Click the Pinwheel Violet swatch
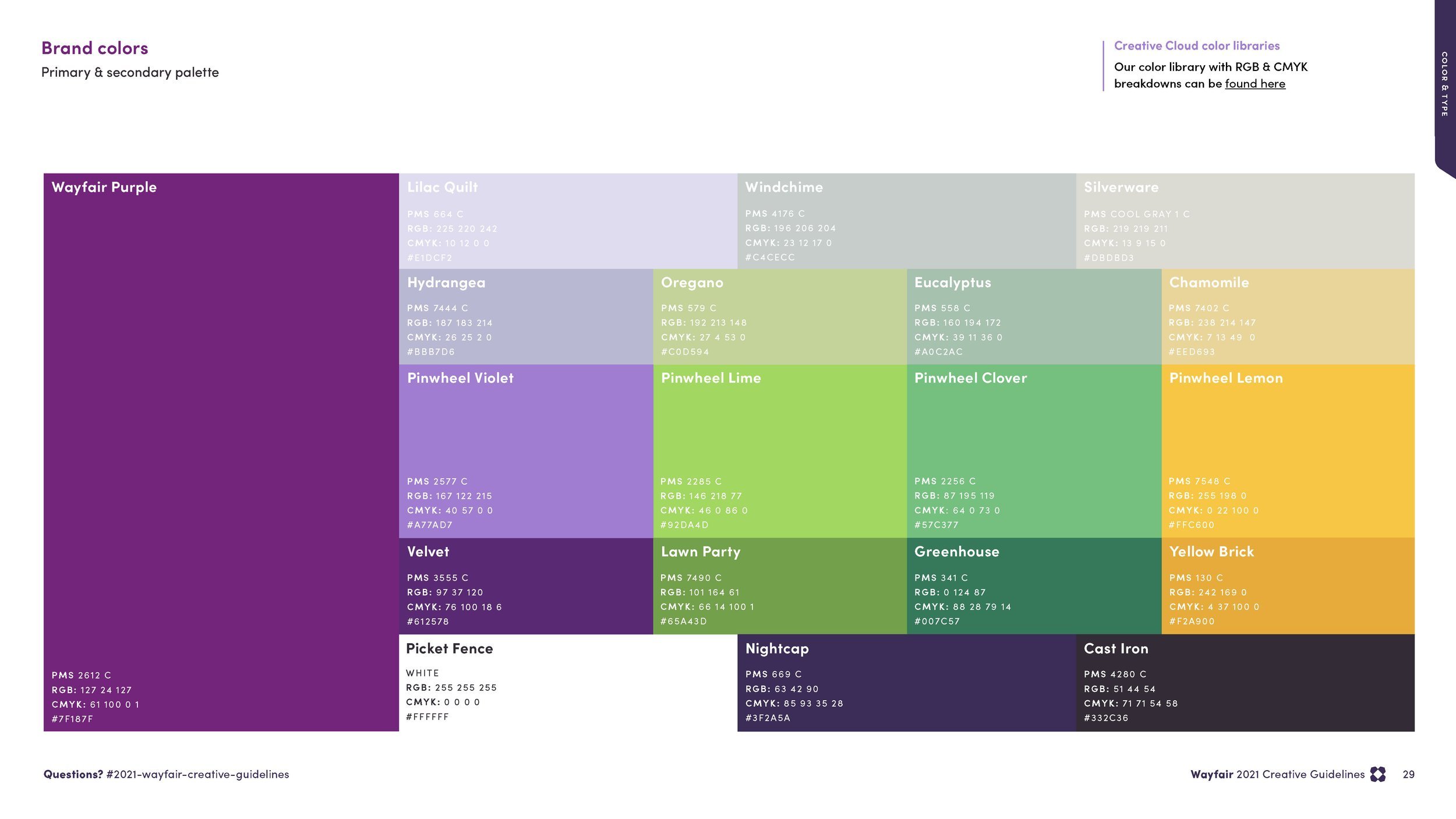Image resolution: width=1456 pixels, height=819 pixels. click(x=526, y=451)
